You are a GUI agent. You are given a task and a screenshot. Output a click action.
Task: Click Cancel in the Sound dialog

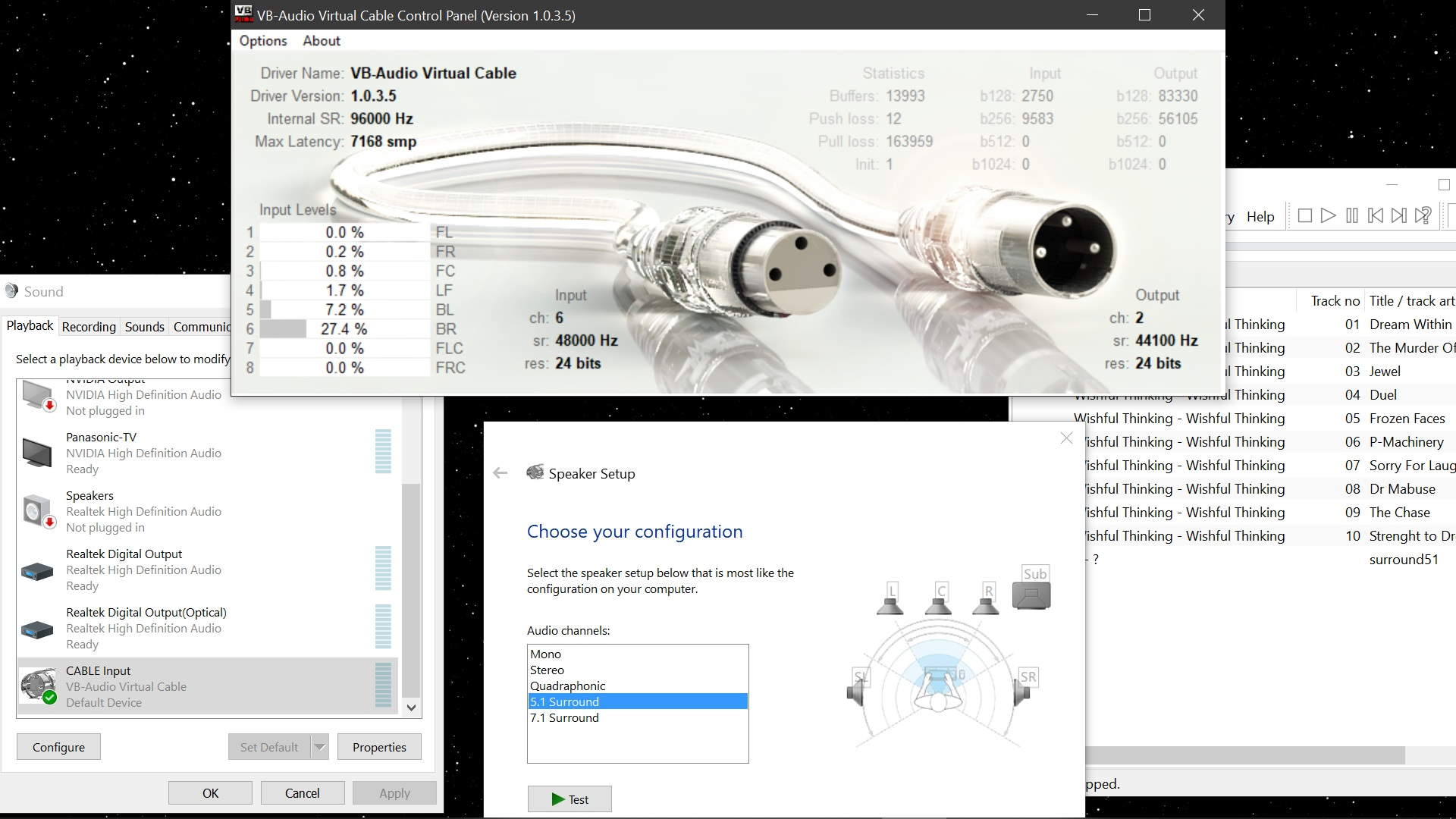tap(302, 793)
